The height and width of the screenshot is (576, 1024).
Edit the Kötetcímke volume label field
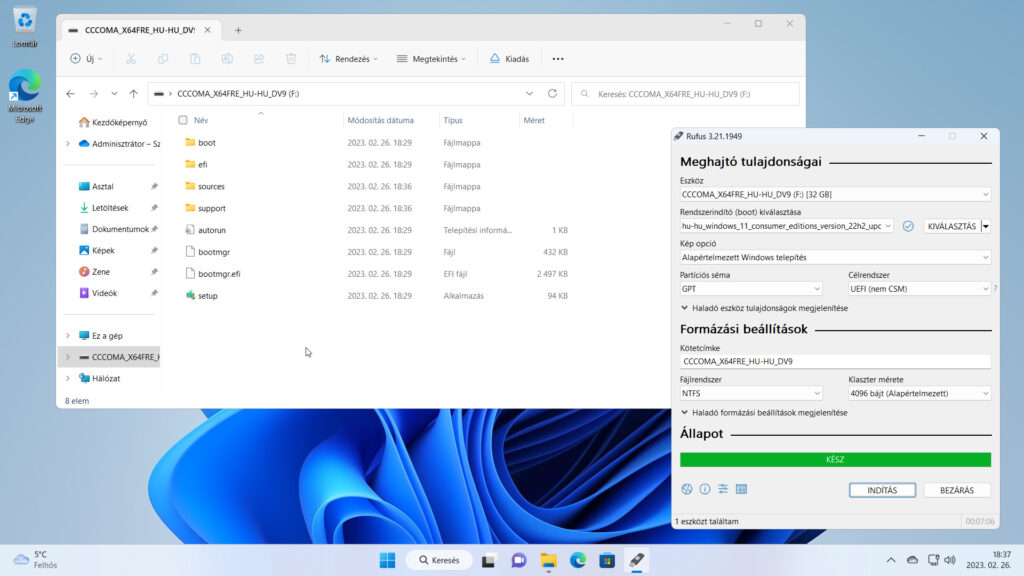(835, 361)
